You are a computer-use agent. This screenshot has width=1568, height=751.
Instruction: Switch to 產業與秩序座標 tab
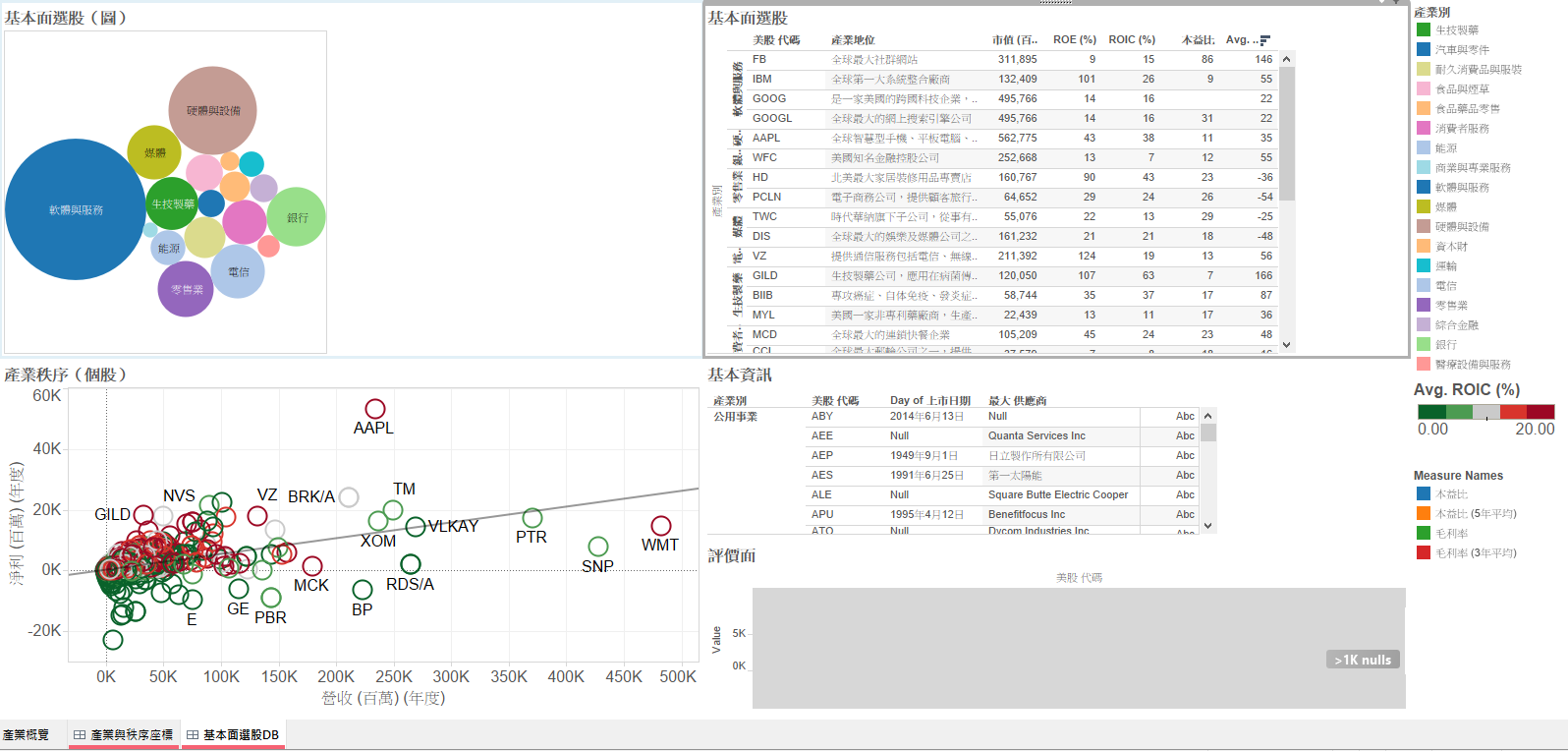[x=124, y=734]
